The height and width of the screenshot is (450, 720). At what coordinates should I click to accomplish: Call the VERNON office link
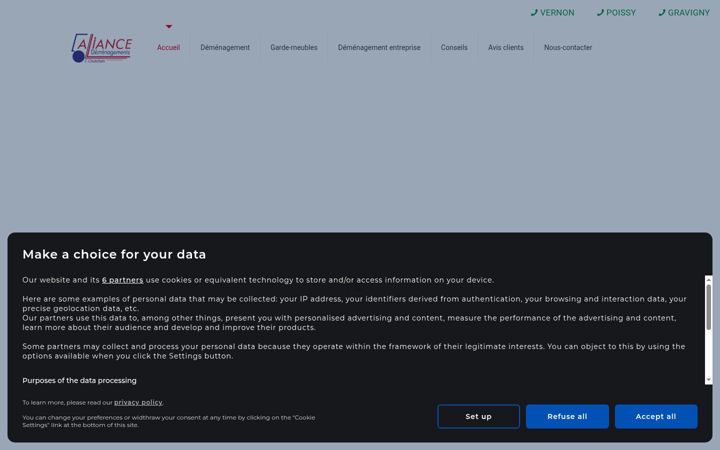pyautogui.click(x=552, y=13)
